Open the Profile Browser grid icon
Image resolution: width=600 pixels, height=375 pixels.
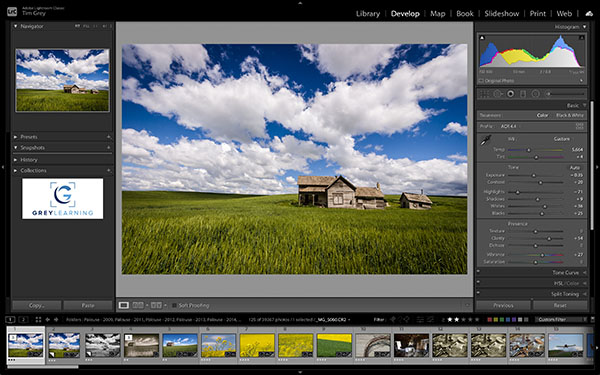[x=580, y=126]
